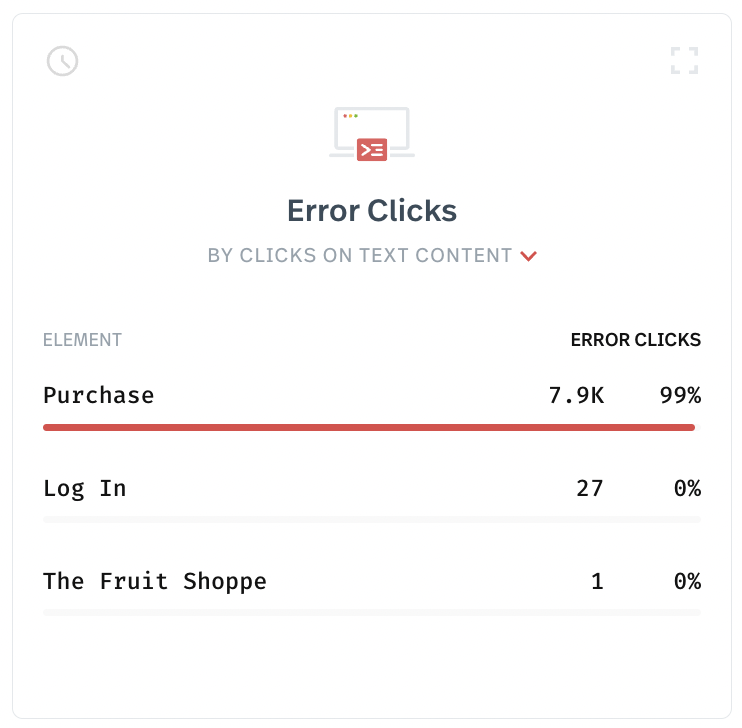Select the Log In element row
The image size is (742, 728).
tap(372, 488)
